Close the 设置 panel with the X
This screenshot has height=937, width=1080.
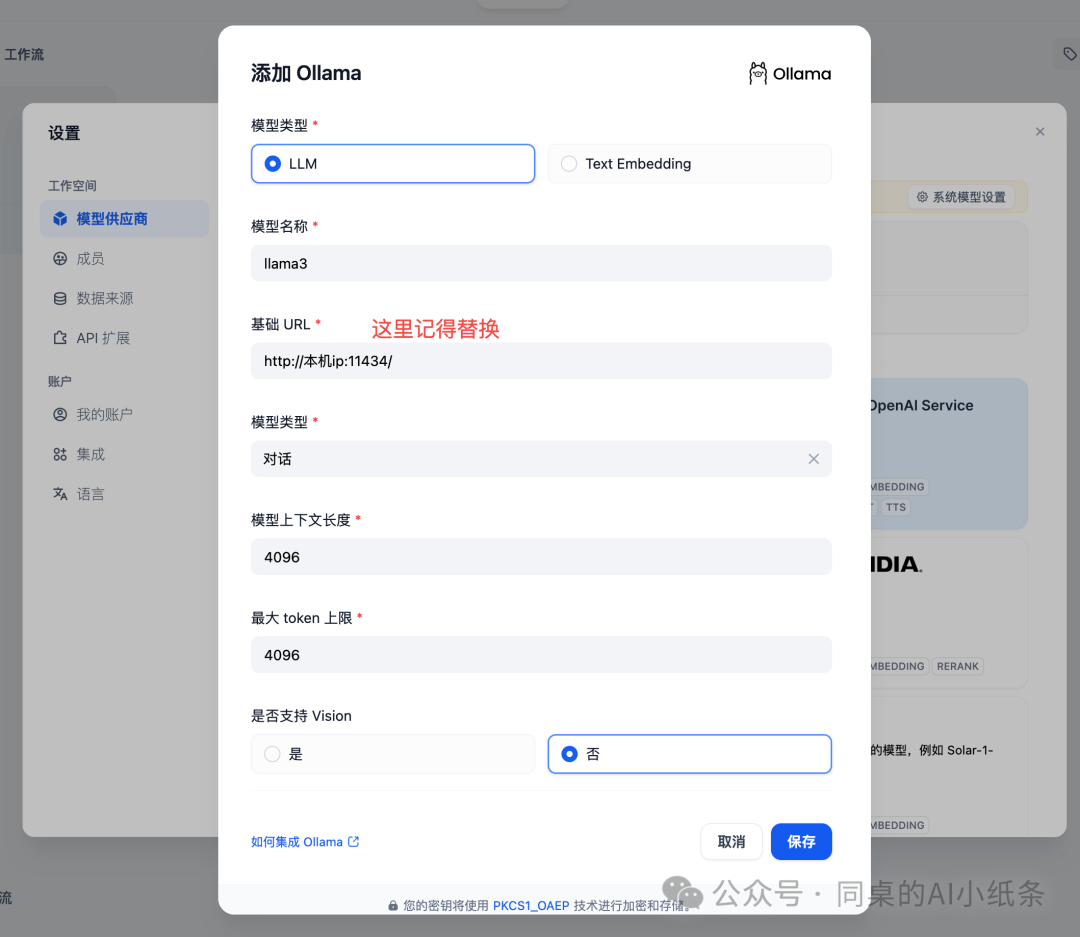point(1040,132)
